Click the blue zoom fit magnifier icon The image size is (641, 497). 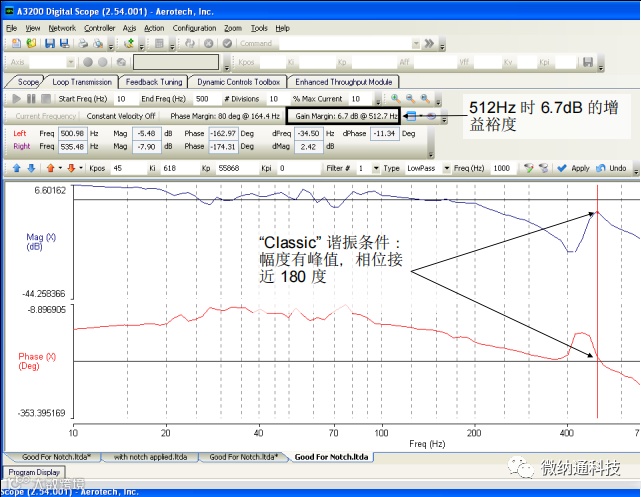tap(425, 99)
